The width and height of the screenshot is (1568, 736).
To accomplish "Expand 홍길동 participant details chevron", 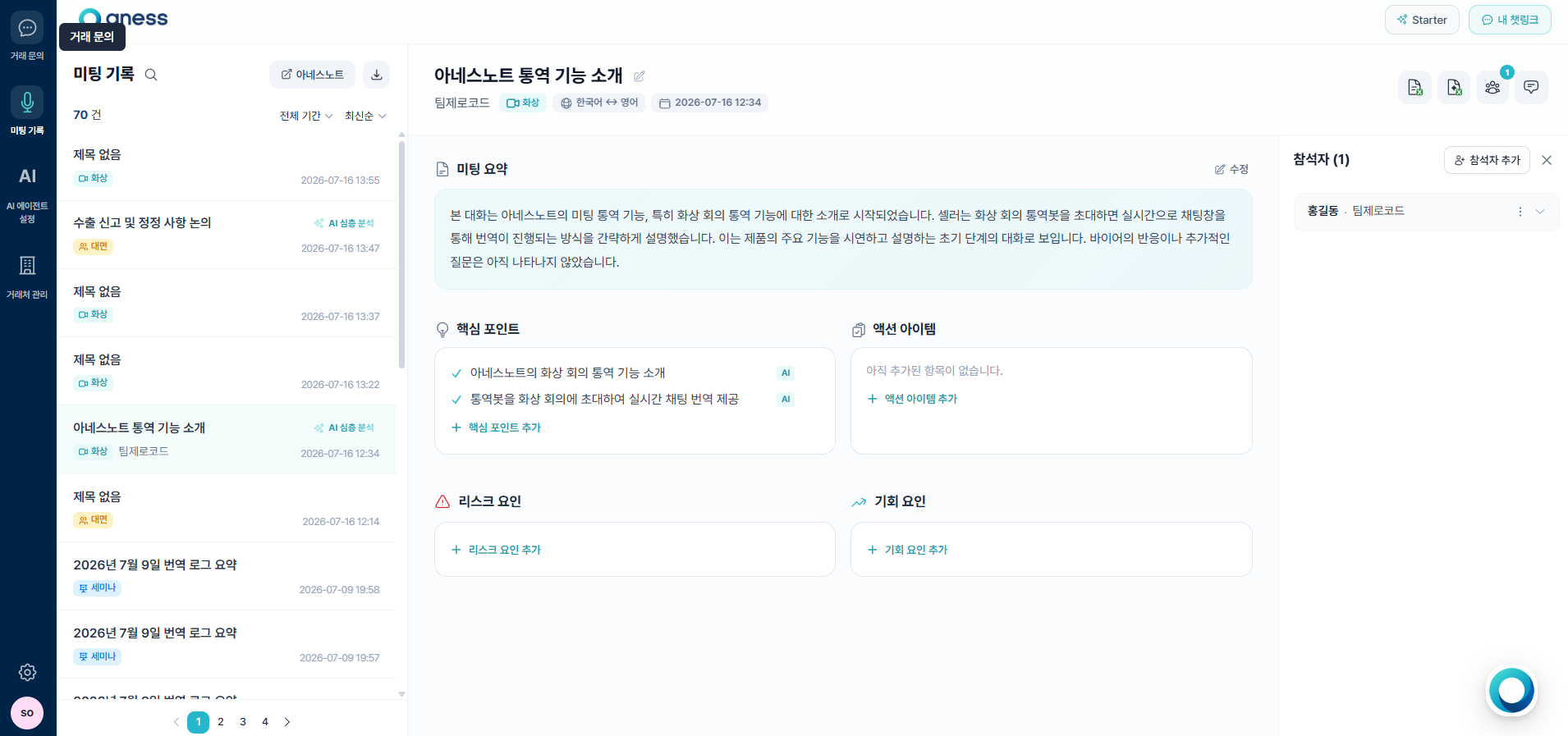I will (1540, 212).
